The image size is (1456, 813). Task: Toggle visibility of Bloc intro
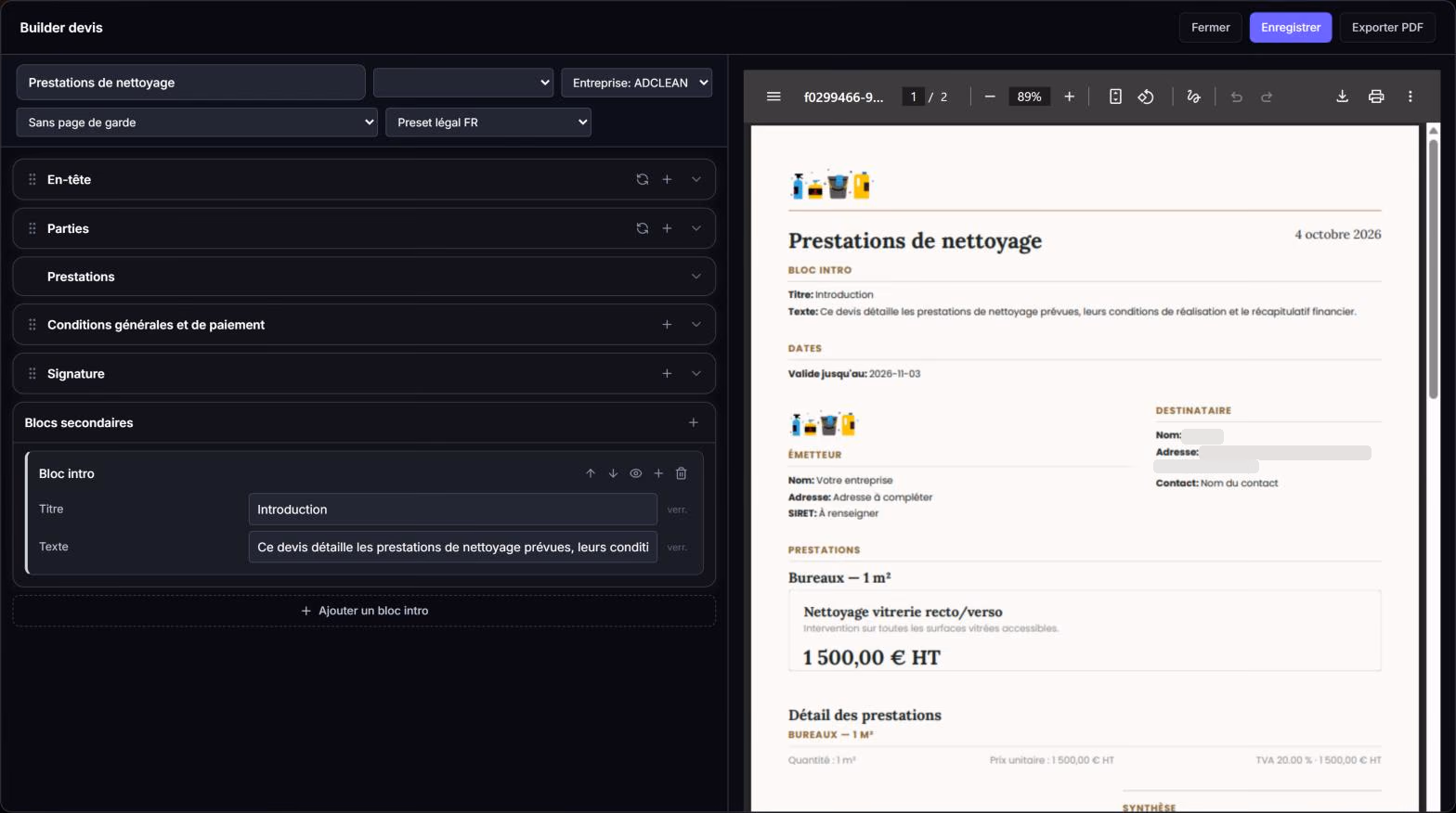pyautogui.click(x=636, y=473)
